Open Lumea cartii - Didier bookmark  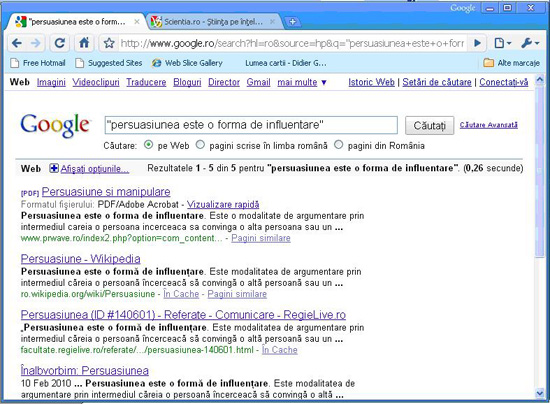(x=286, y=63)
